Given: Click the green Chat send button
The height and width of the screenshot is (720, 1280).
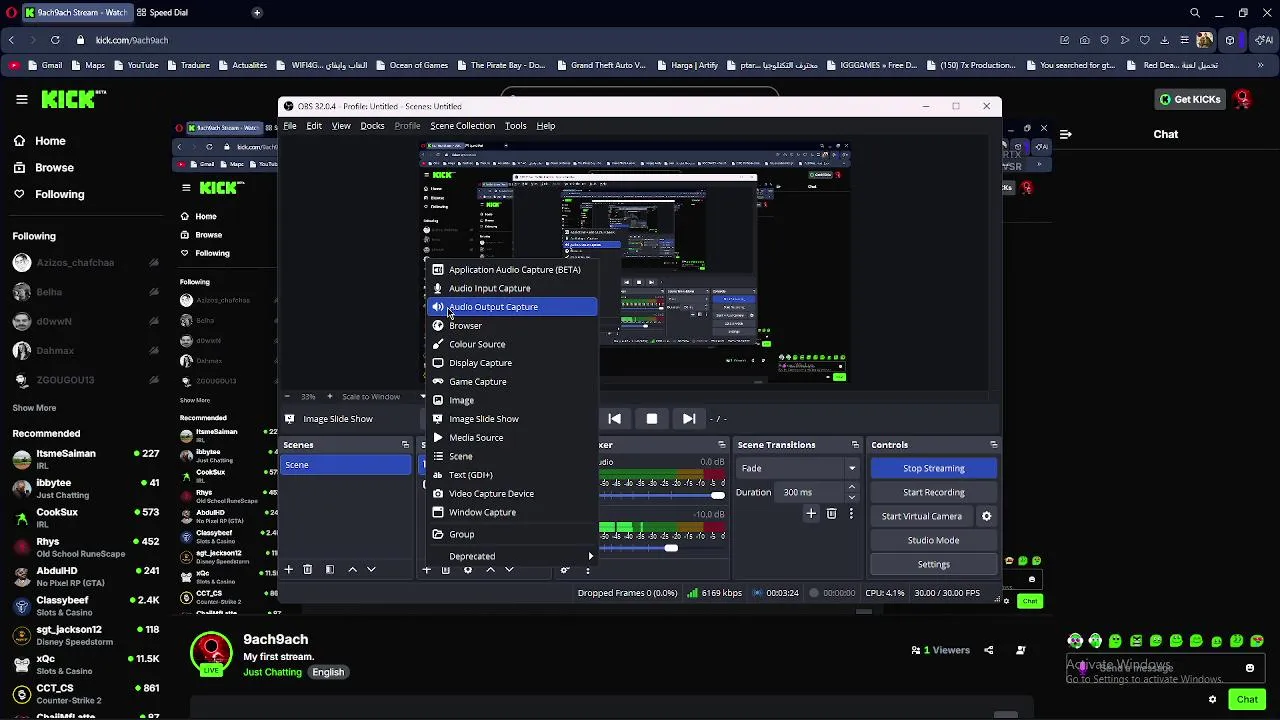Looking at the screenshot, I should click(1247, 699).
